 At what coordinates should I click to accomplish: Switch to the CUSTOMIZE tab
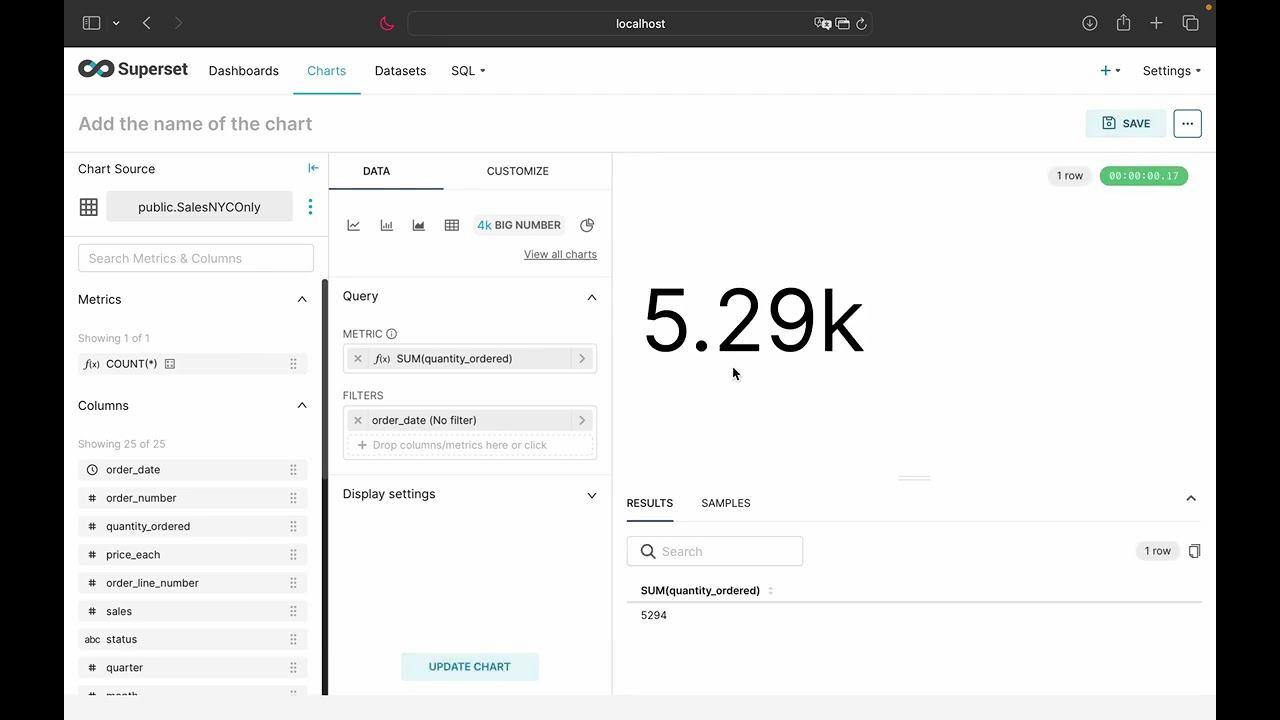518,171
